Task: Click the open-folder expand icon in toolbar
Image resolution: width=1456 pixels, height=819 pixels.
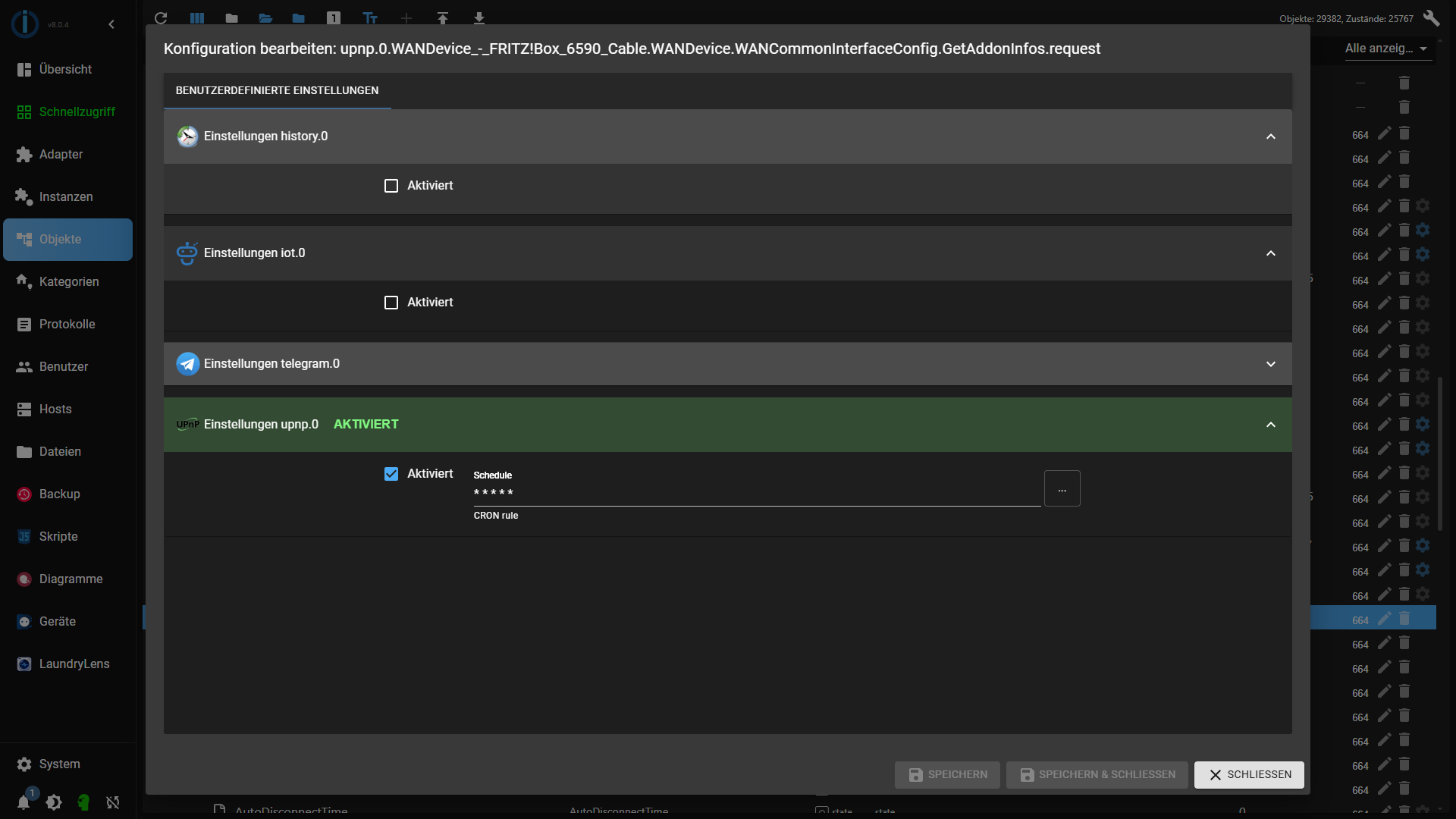Action: 265,18
